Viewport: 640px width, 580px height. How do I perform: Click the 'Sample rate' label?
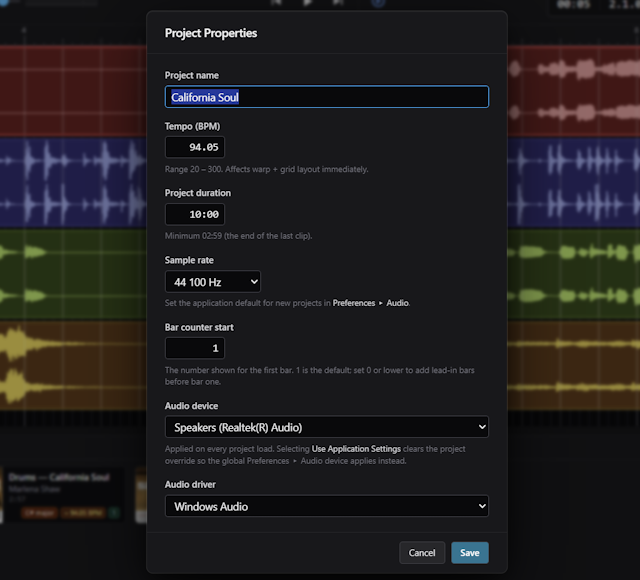tap(189, 260)
